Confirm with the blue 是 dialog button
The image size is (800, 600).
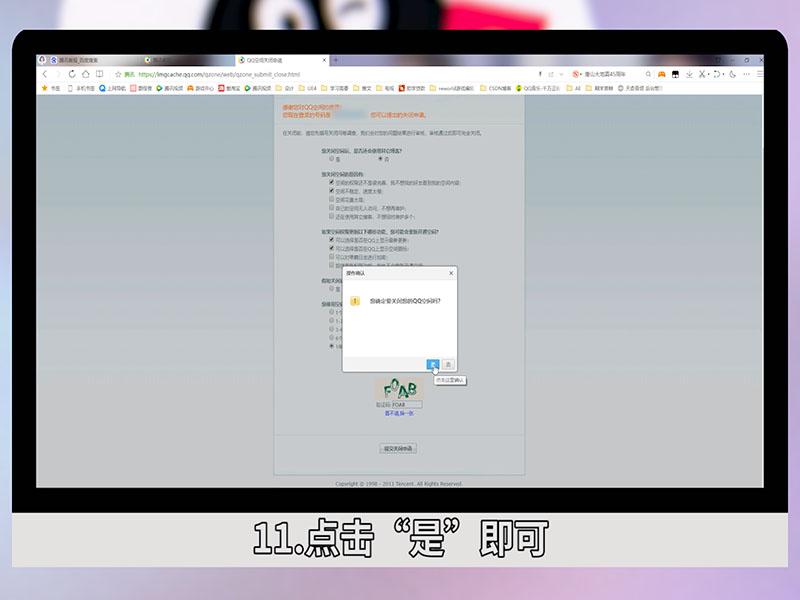[433, 364]
